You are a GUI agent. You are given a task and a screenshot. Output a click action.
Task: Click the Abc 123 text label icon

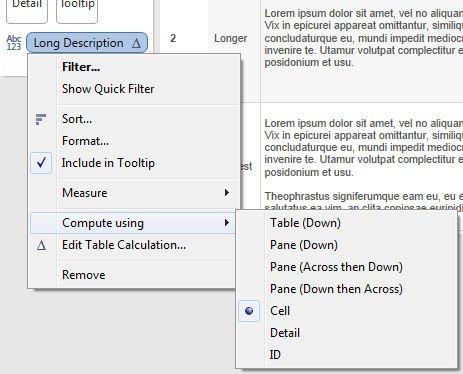click(14, 43)
